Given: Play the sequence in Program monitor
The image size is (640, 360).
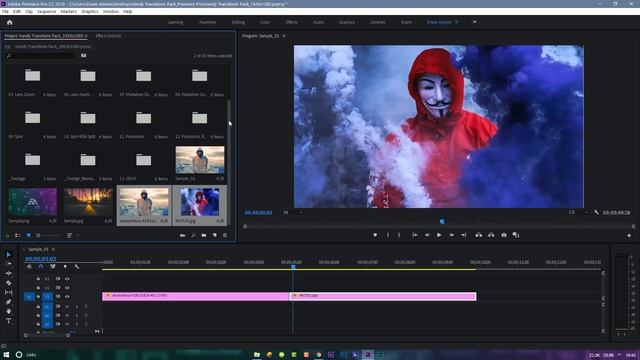Looking at the screenshot, I should click(x=439, y=235).
